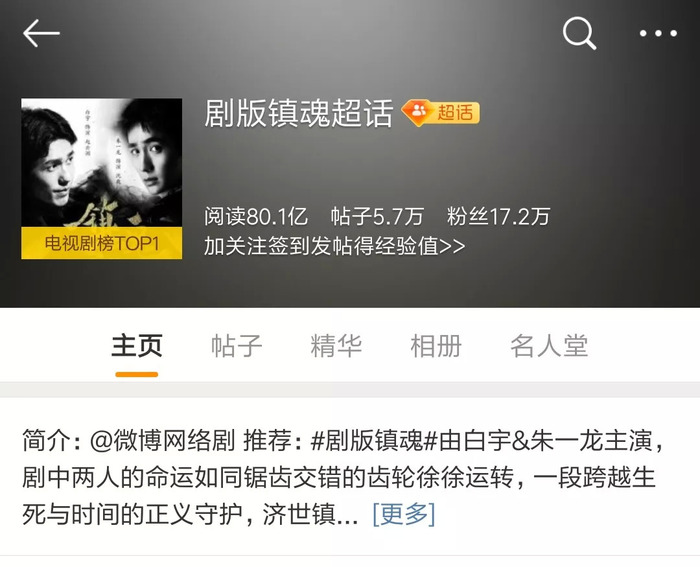
Task: Open the three-dot more options menu
Action: click(658, 33)
